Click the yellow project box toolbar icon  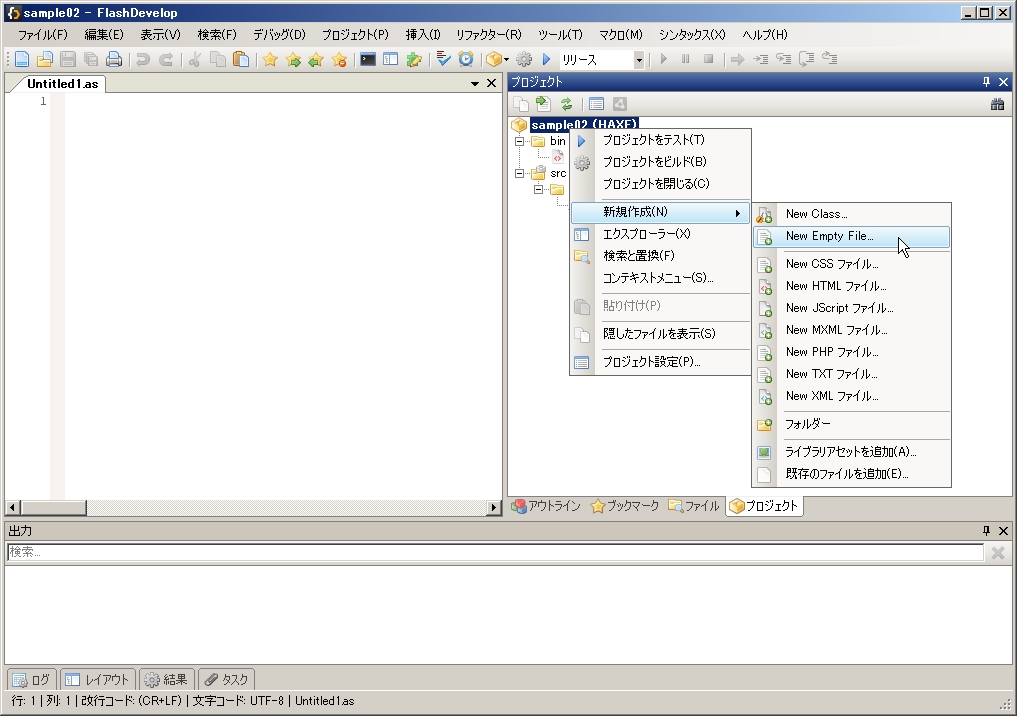[494, 60]
